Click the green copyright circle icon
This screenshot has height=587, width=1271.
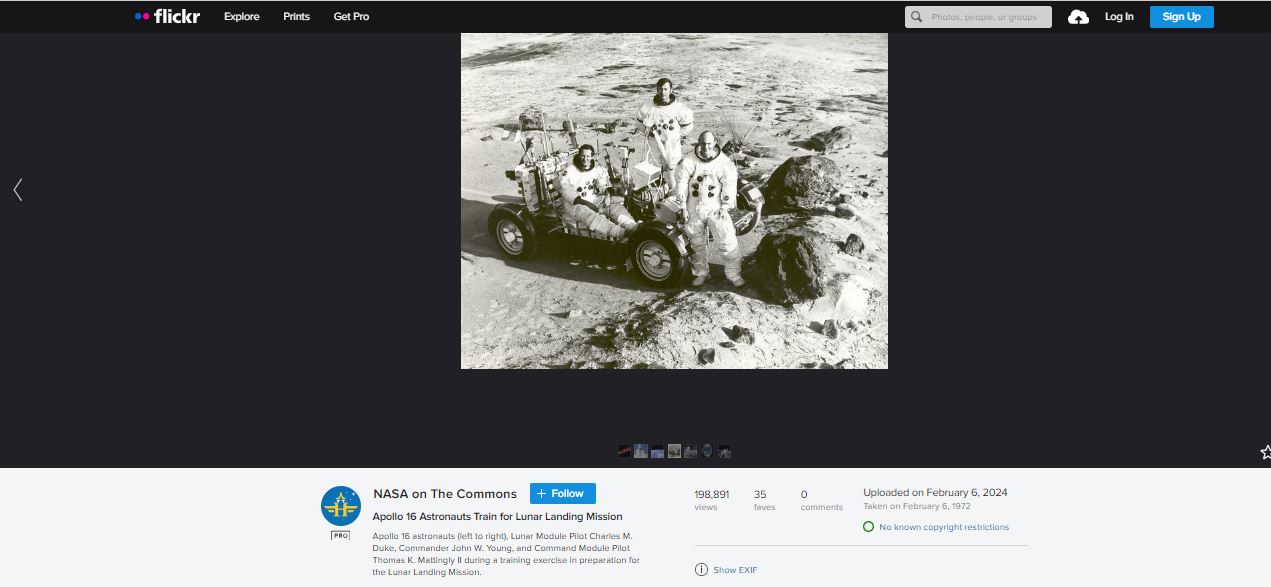(x=868, y=527)
